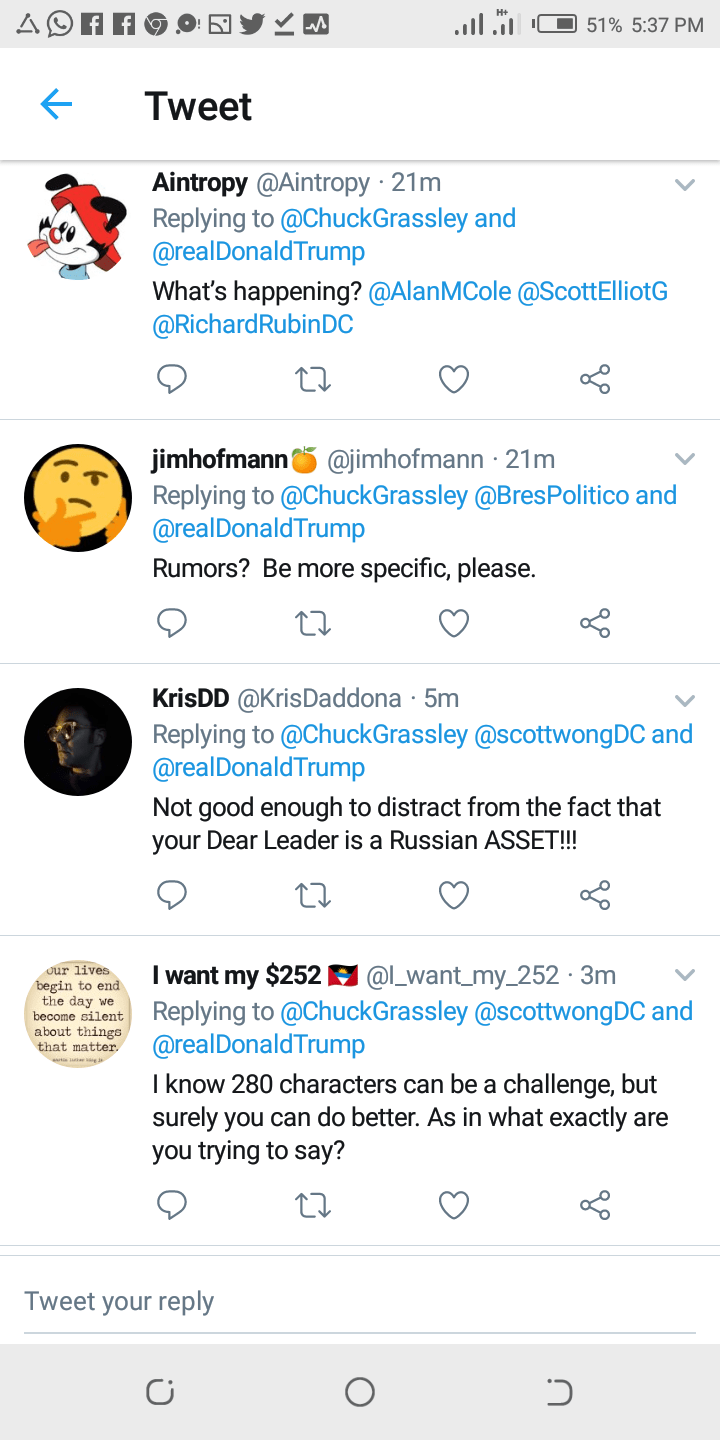Tap the Tweet your reply field

360,1301
